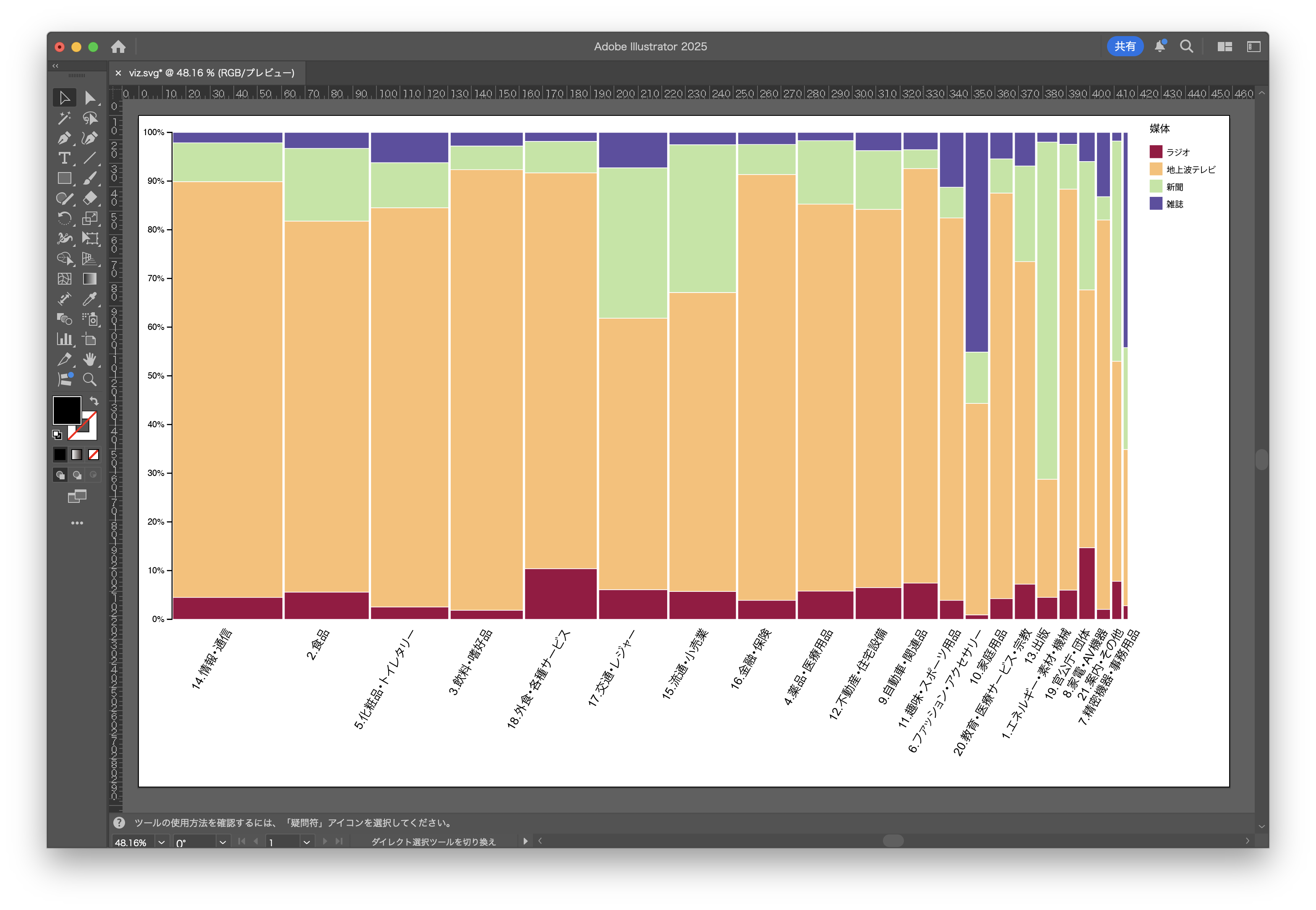Click the Fill color swatch
The height and width of the screenshot is (910, 1316).
[x=66, y=409]
